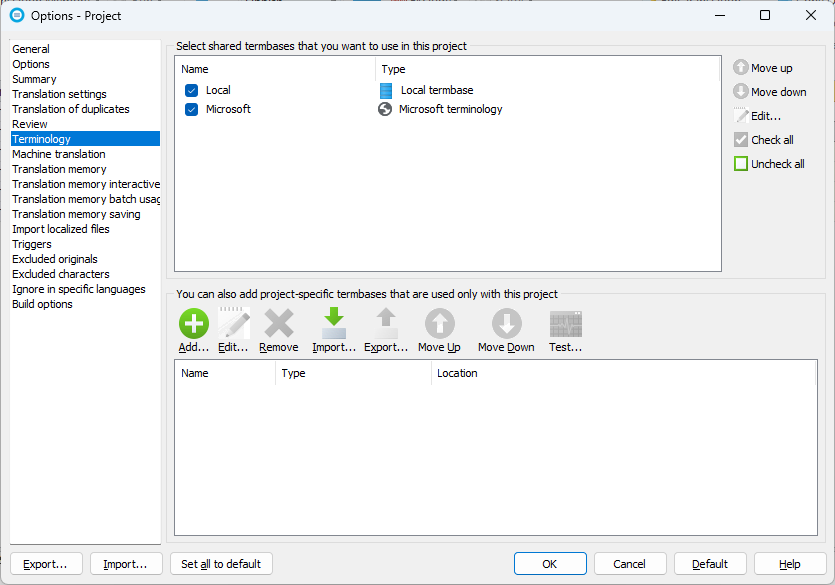The height and width of the screenshot is (585, 835).
Task: Click the green Add termbase icon
Action: pyautogui.click(x=194, y=324)
